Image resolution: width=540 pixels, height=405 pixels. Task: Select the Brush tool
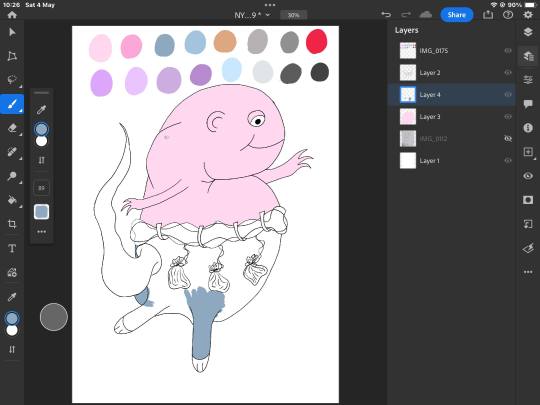(x=12, y=104)
